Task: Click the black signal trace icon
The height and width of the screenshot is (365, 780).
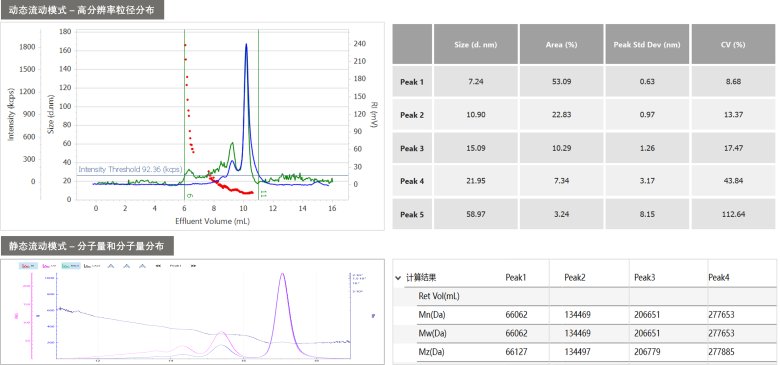Action: [92, 266]
